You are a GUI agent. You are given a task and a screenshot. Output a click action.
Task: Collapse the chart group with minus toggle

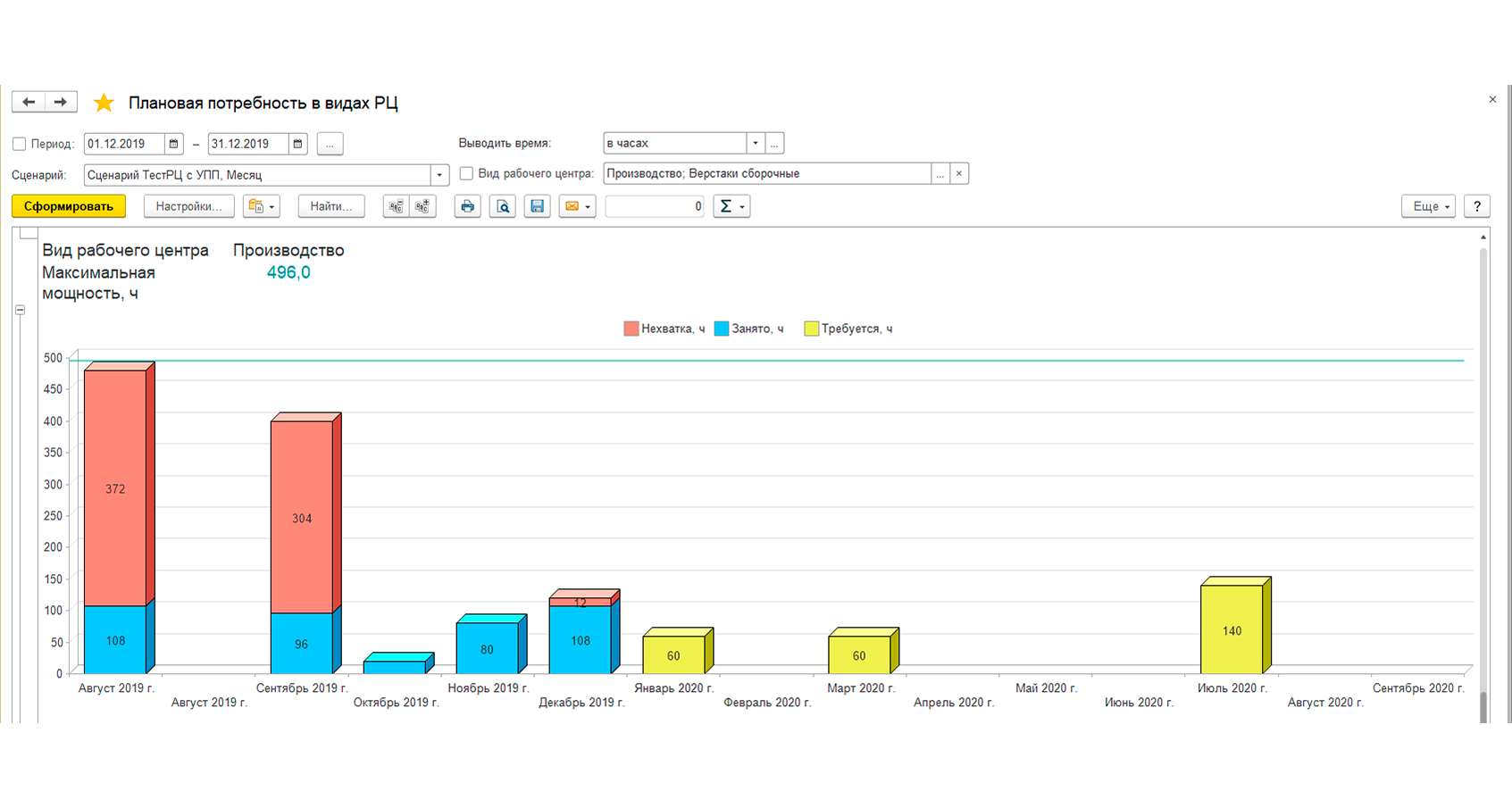pos(20,310)
